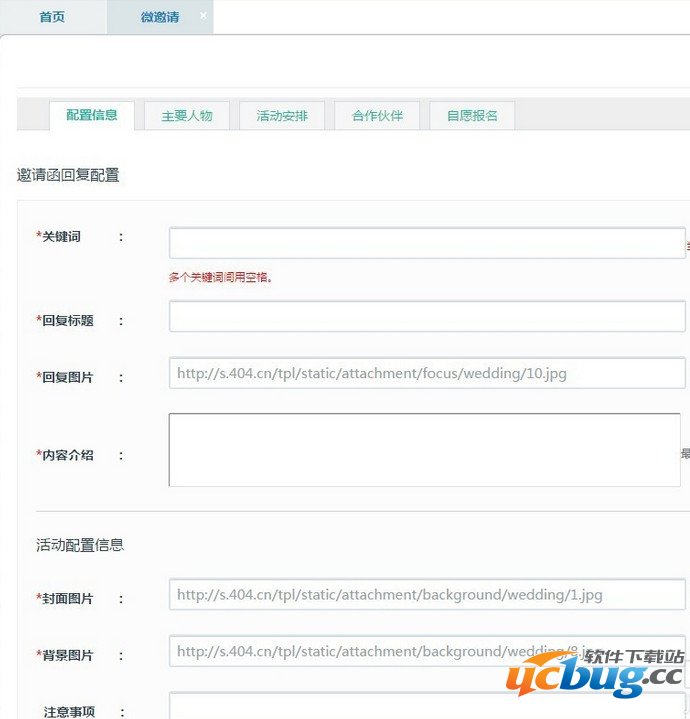Click the 注意事项 input box
690x719 pixels.
click(426, 706)
